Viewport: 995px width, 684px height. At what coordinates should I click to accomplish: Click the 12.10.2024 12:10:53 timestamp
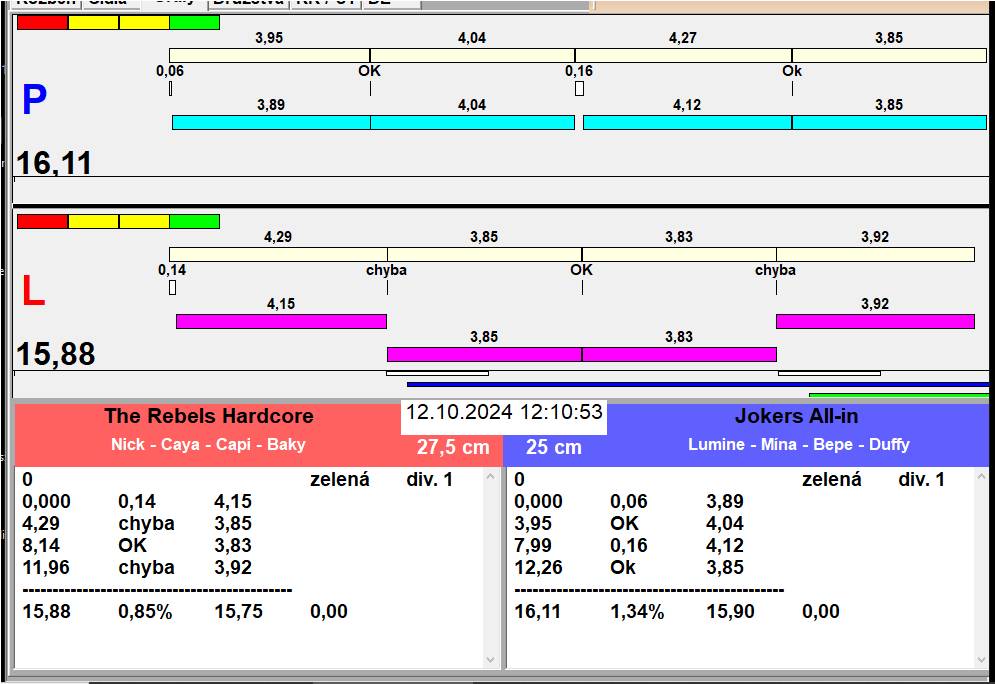[x=504, y=412]
